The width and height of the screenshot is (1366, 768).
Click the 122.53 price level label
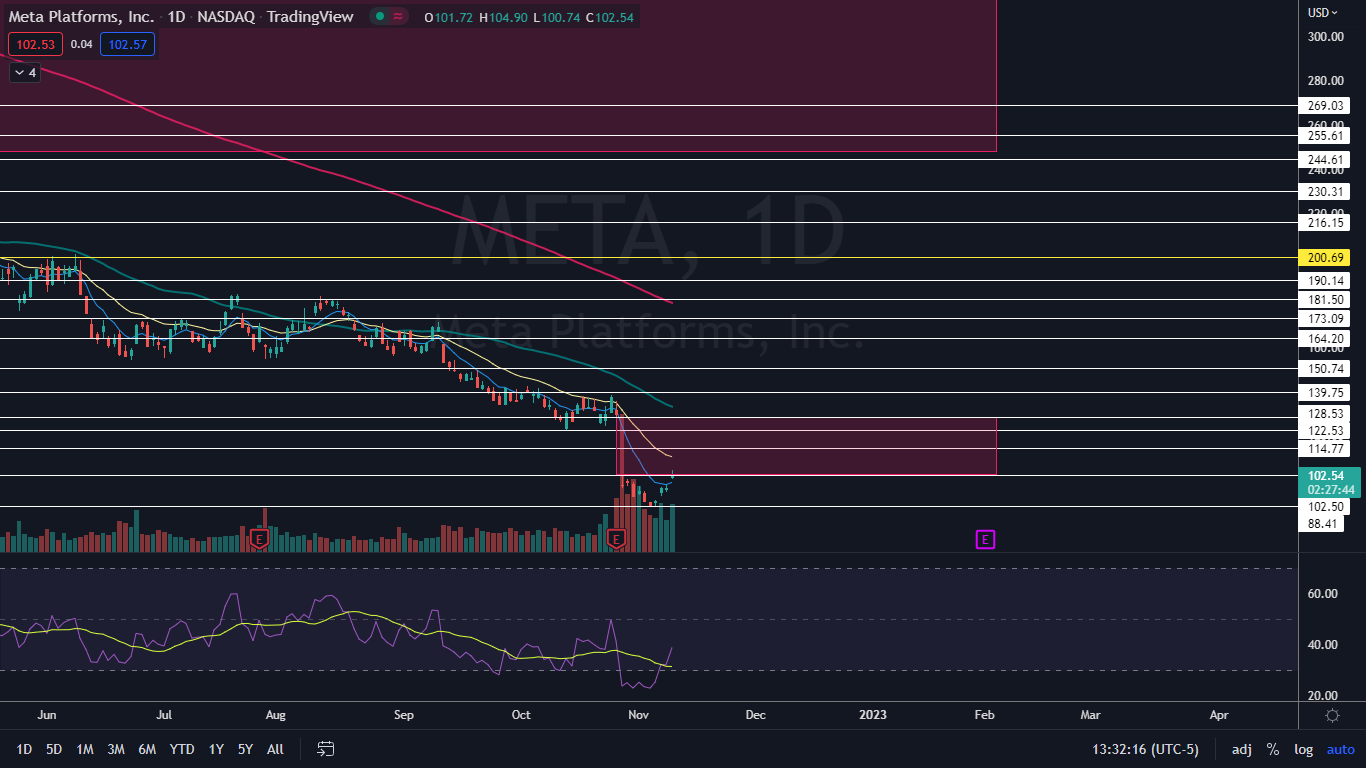pos(1324,430)
